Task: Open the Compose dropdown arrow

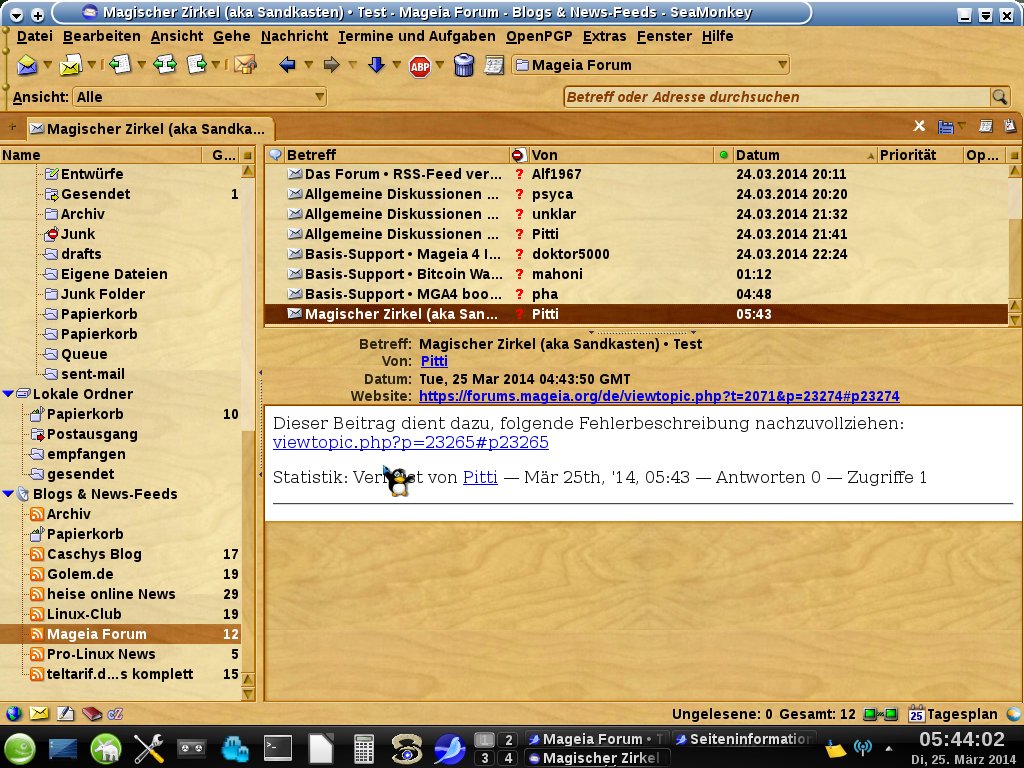Action: click(92, 65)
